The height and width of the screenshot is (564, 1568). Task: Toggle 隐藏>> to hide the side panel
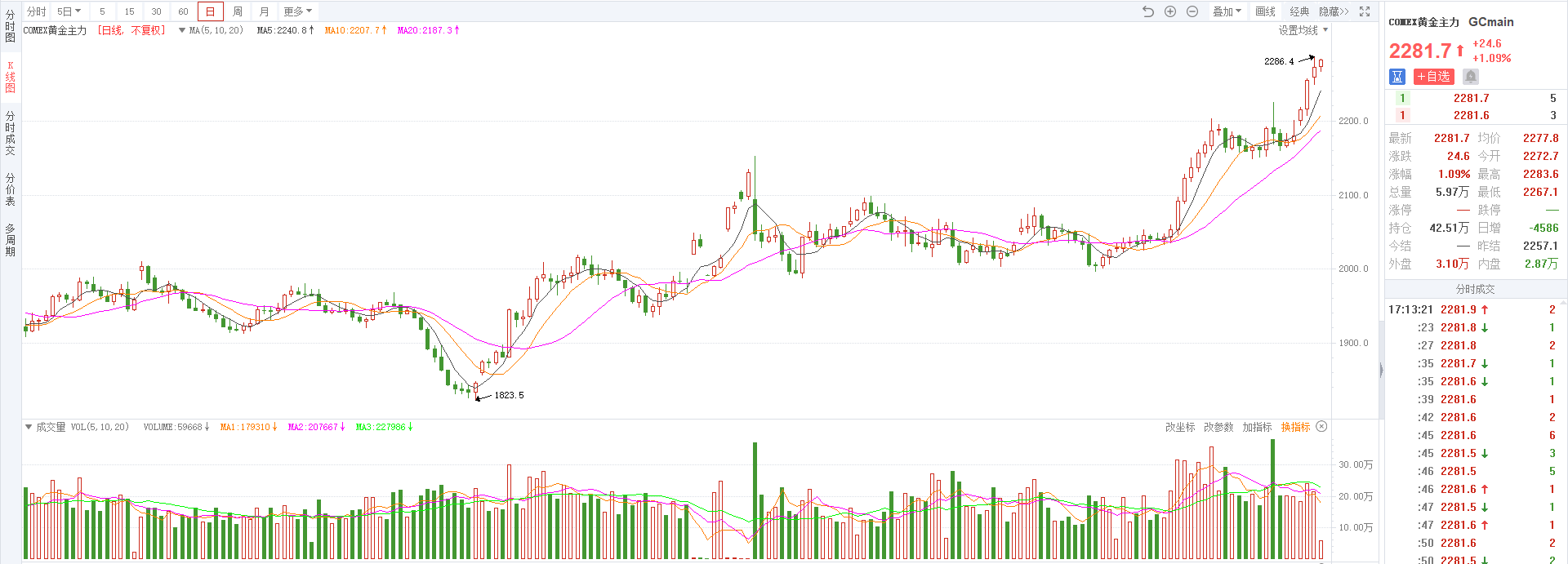[x=1334, y=11]
